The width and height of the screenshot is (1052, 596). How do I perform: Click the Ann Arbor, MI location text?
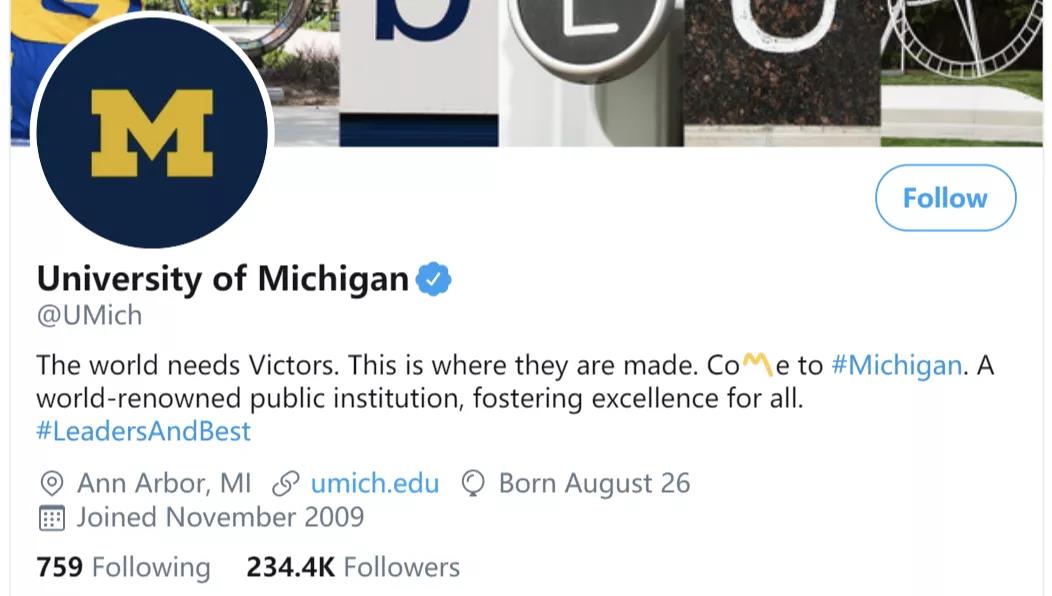(164, 484)
